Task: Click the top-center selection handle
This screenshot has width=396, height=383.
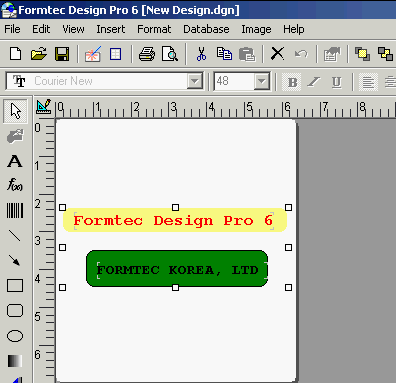Action: [x=175, y=207]
